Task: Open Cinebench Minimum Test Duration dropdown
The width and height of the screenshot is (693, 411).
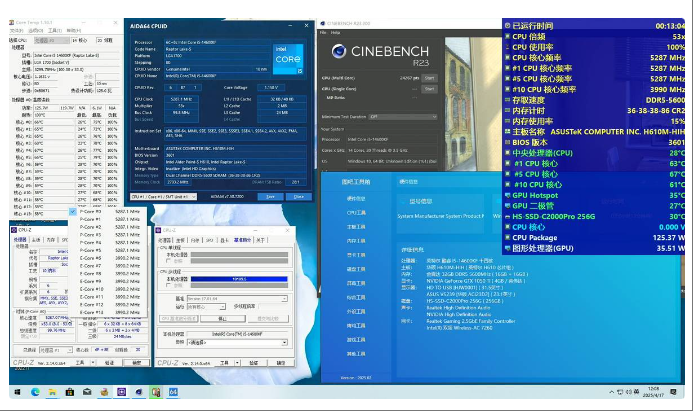Action: (403, 117)
